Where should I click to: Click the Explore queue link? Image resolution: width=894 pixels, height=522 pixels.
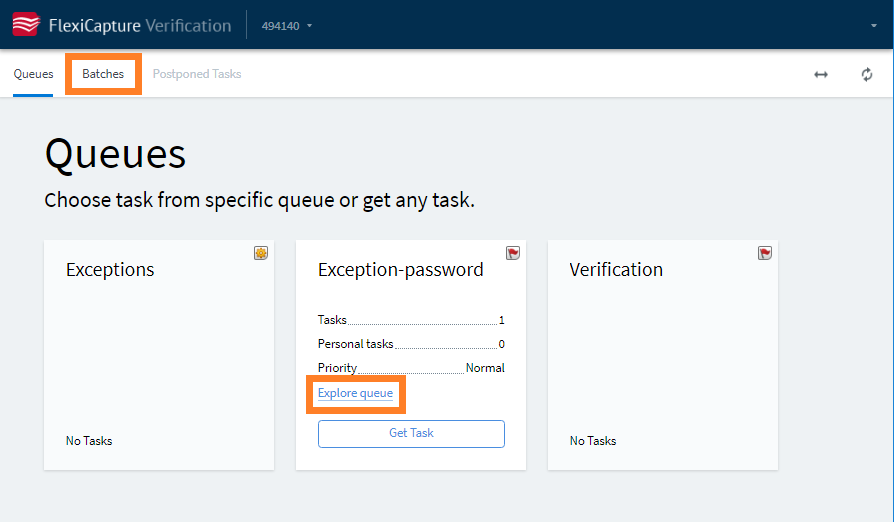[x=355, y=393]
